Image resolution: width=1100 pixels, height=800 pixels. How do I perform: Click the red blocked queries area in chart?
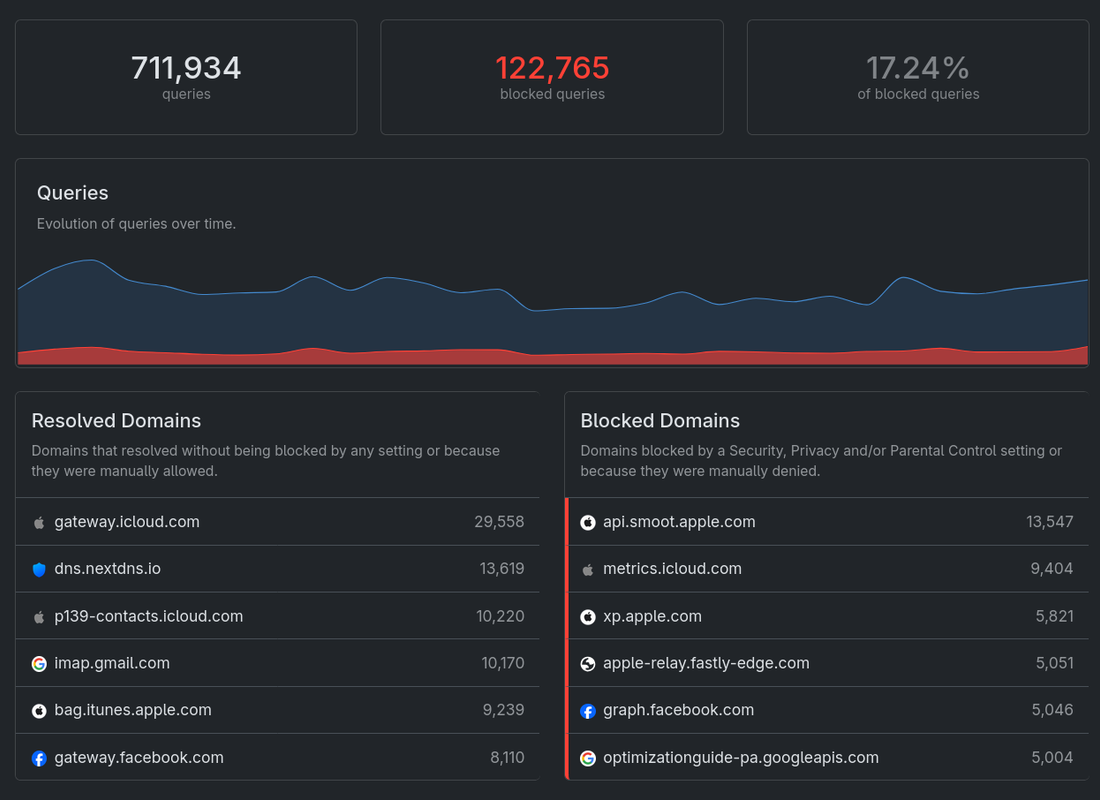552,359
